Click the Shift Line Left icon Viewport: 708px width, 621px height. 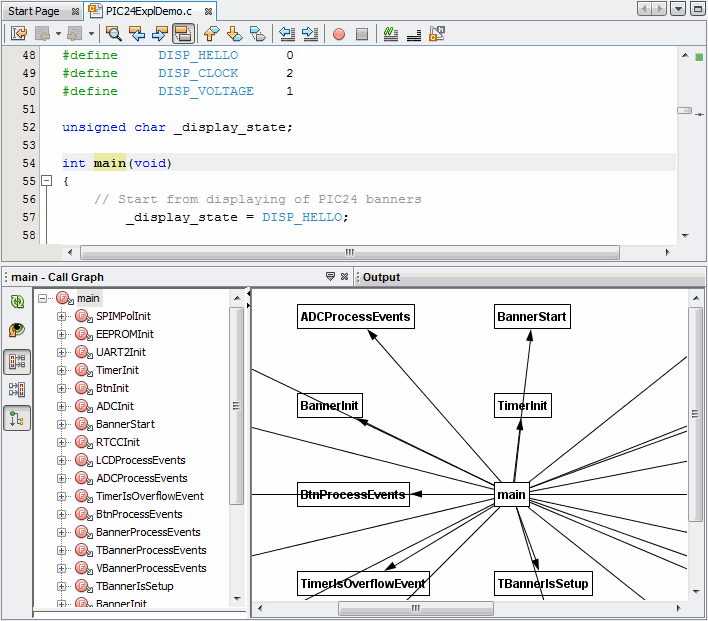click(286, 34)
